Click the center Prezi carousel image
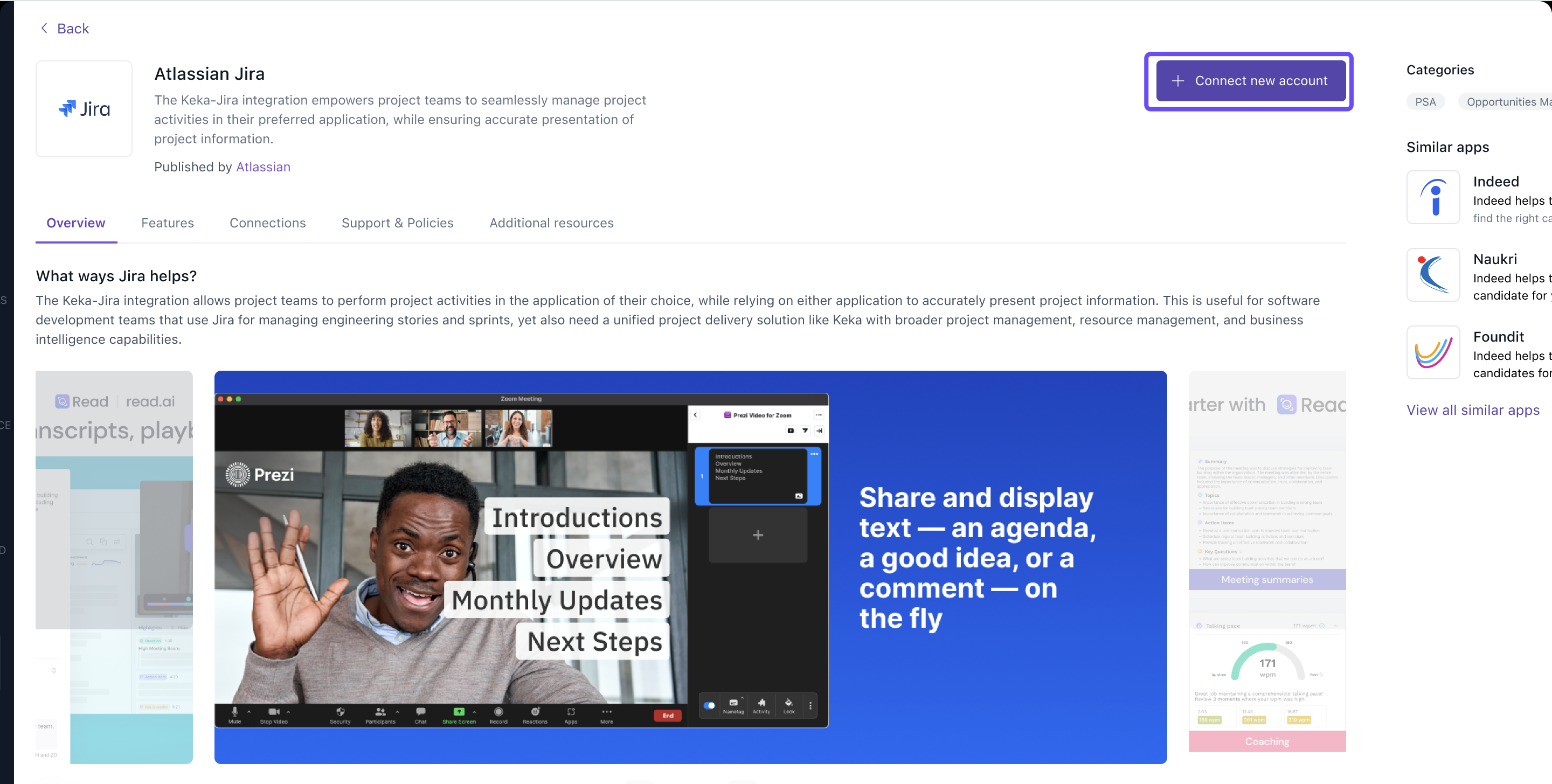The image size is (1552, 784). pos(690,566)
